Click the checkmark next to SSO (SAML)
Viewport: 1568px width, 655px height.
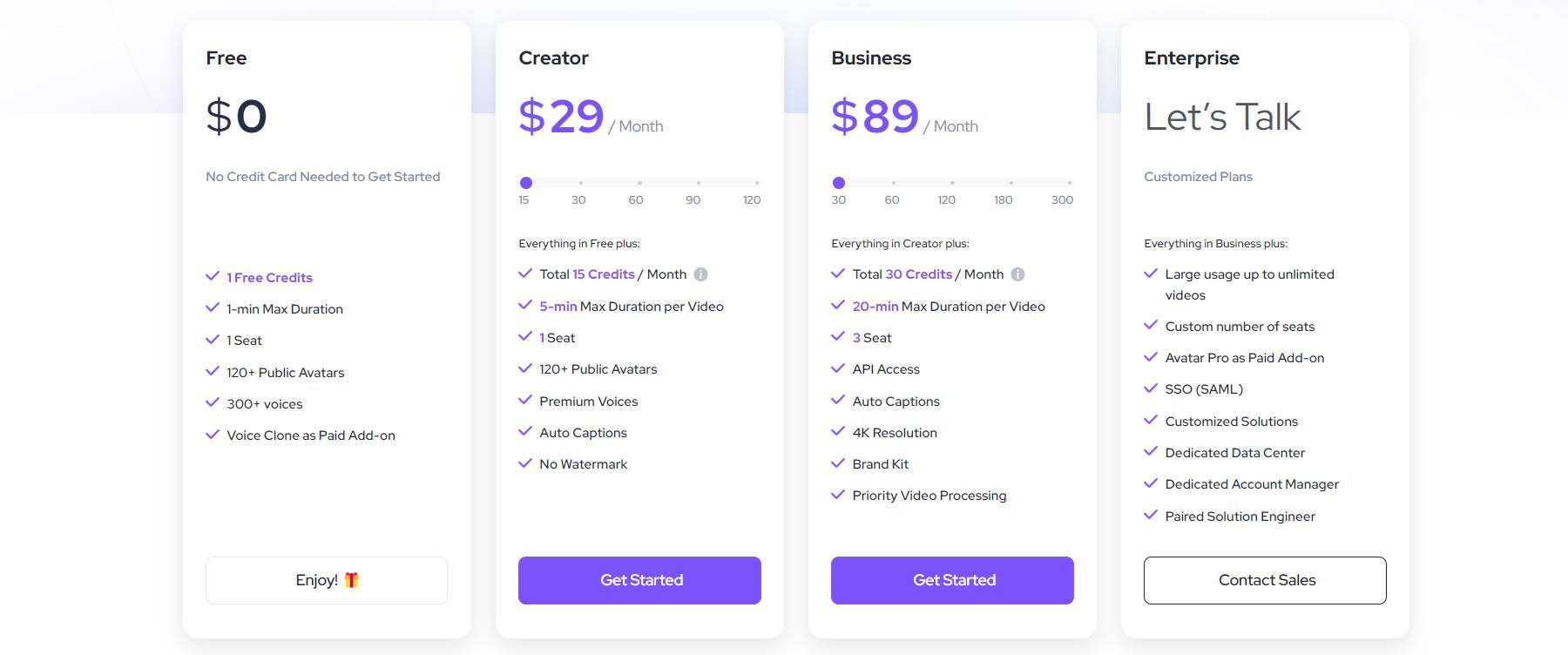point(1150,388)
